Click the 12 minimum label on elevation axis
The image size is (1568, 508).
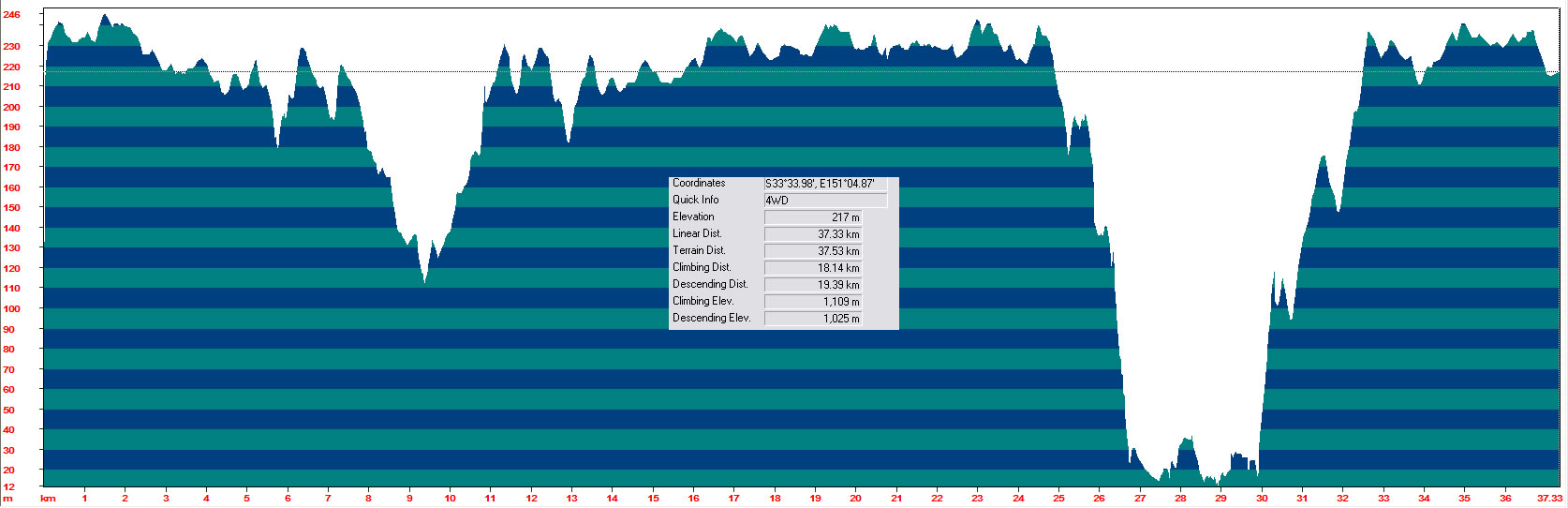coord(8,487)
